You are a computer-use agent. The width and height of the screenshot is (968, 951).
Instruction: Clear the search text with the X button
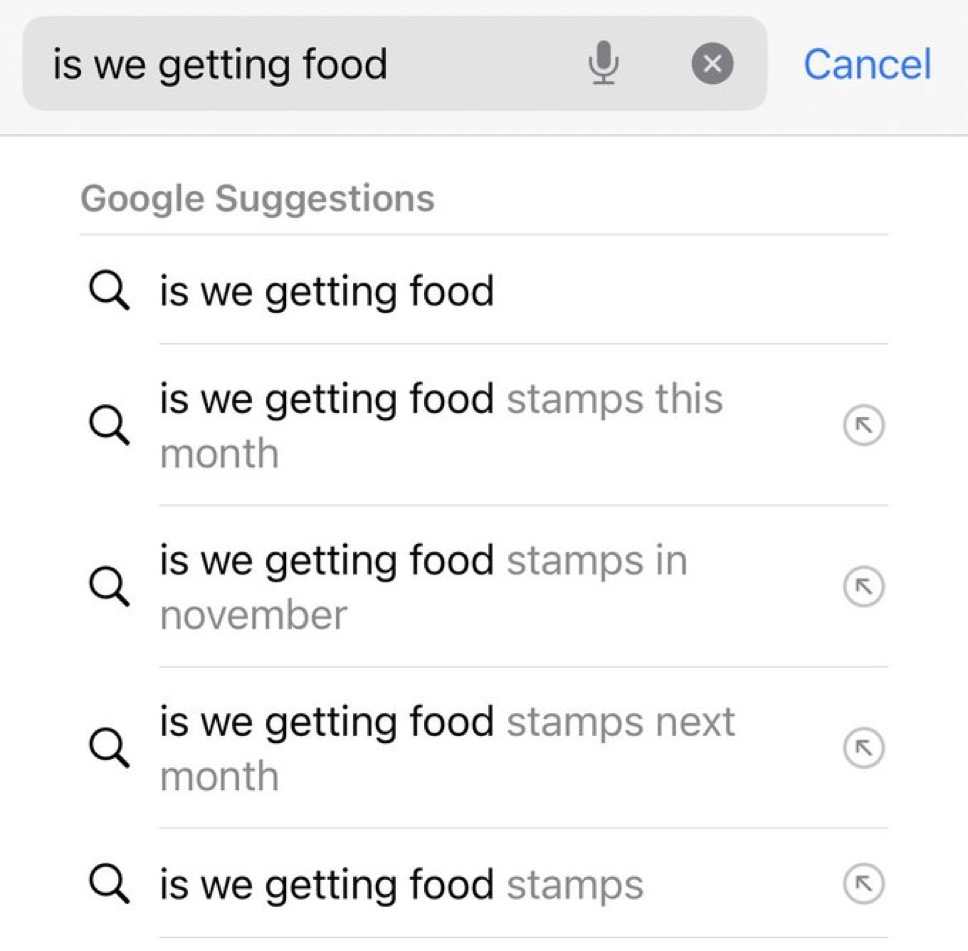point(712,66)
